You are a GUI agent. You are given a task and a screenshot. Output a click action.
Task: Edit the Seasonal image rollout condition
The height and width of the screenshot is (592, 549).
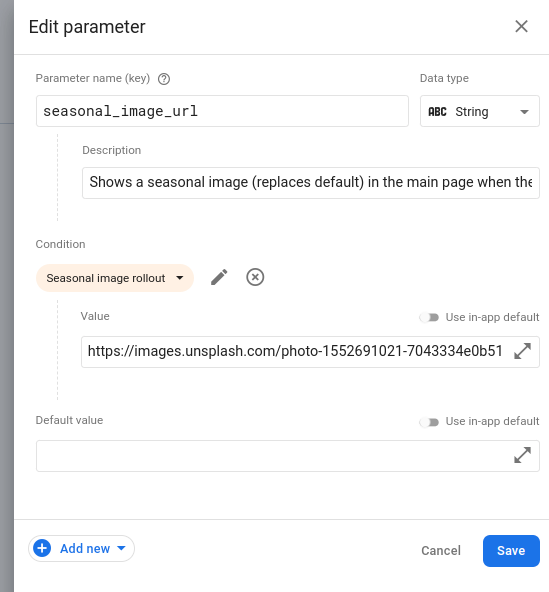click(x=219, y=277)
